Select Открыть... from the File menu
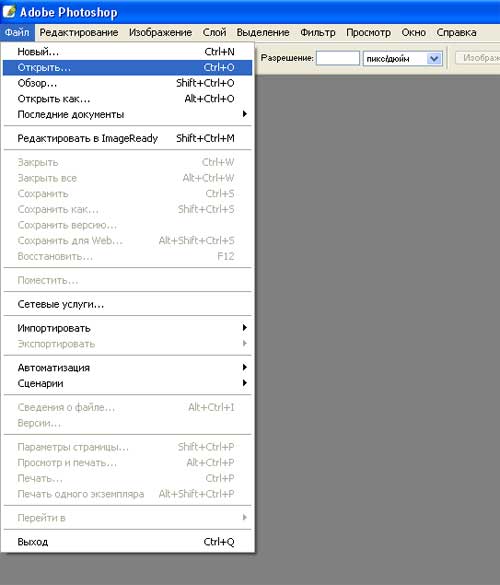Screen dimensions: 500x585 point(127,68)
